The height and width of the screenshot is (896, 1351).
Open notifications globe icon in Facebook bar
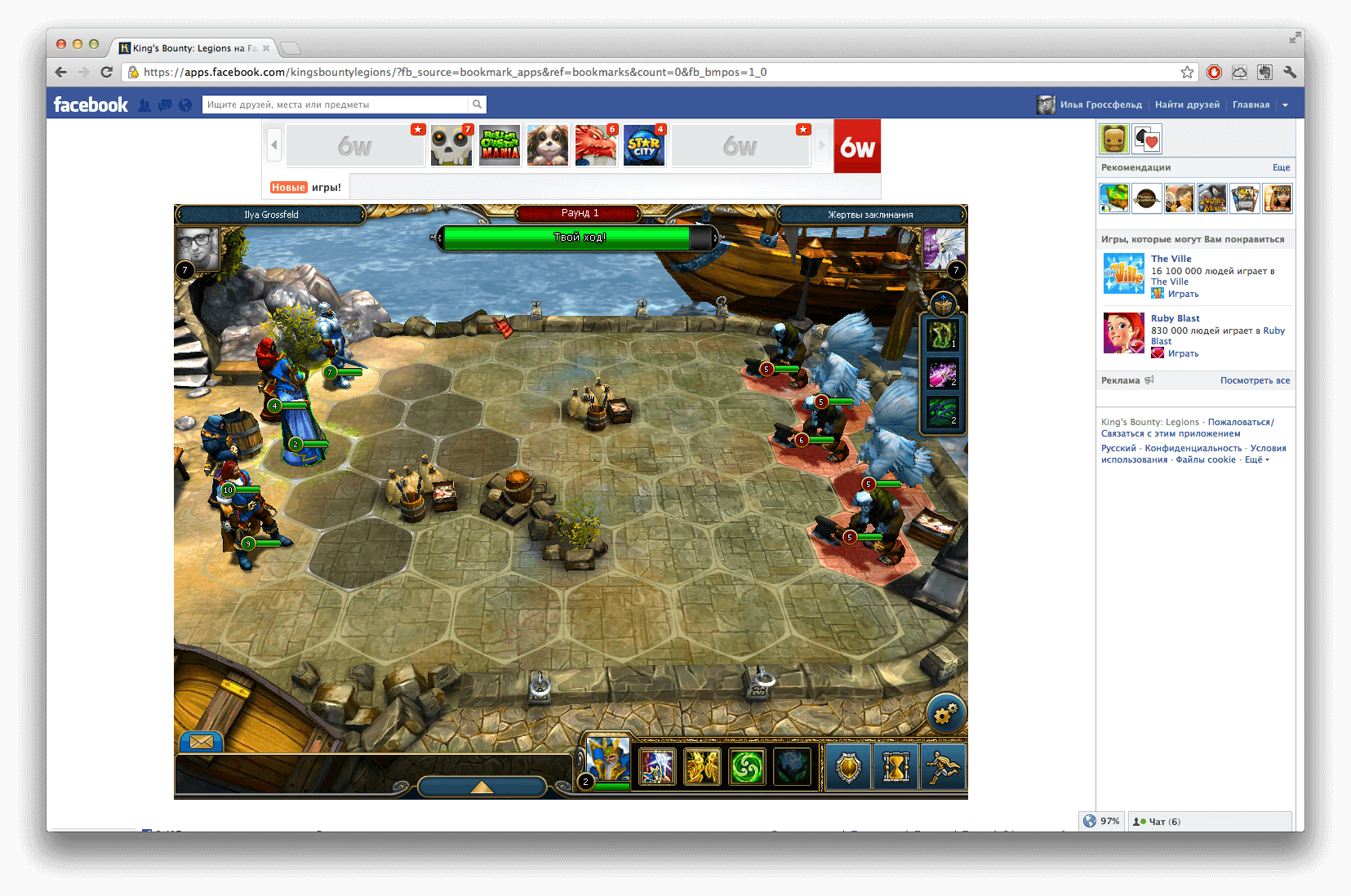coord(185,104)
